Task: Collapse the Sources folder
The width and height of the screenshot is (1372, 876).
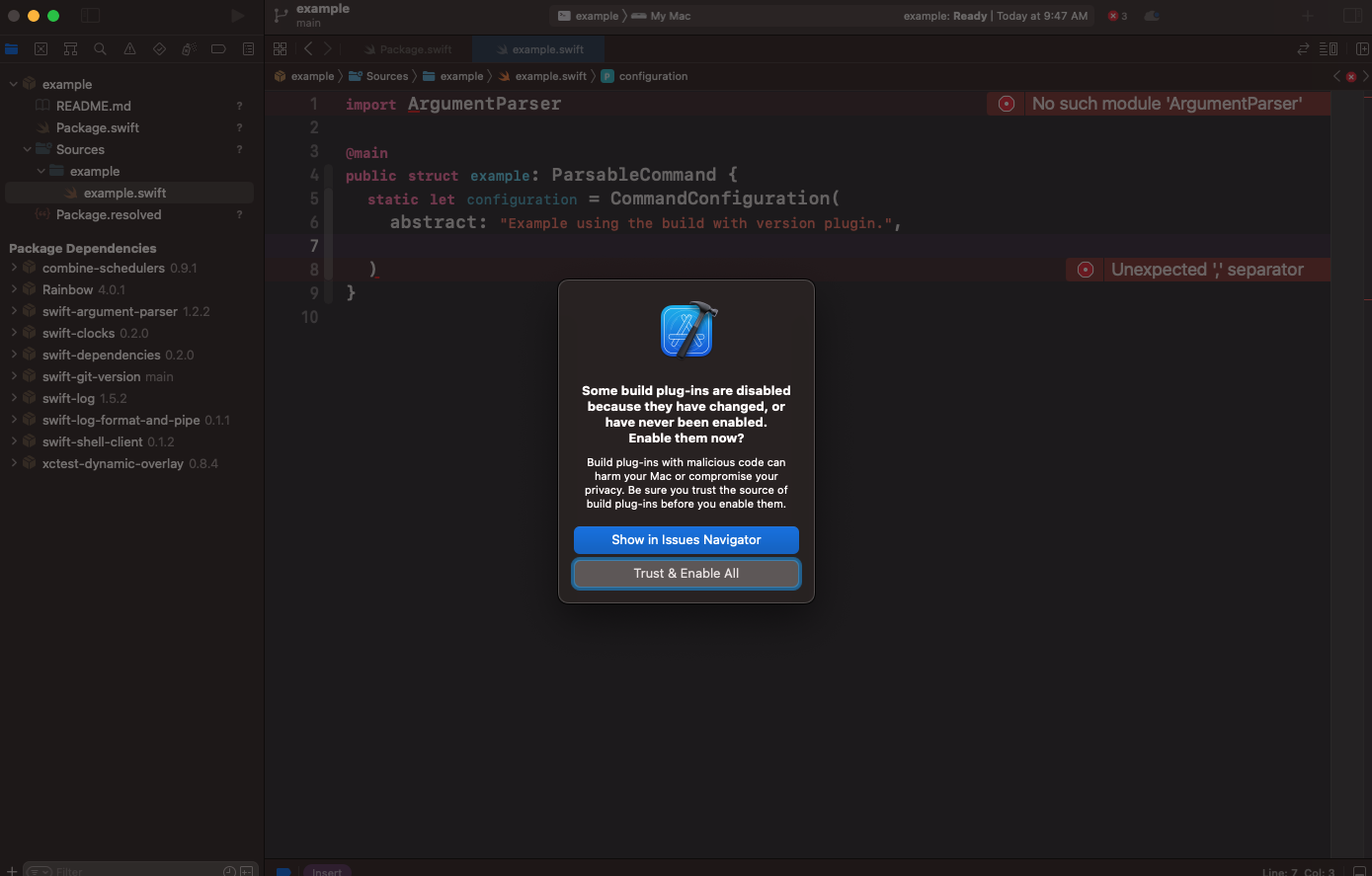Action: pyautogui.click(x=28, y=150)
